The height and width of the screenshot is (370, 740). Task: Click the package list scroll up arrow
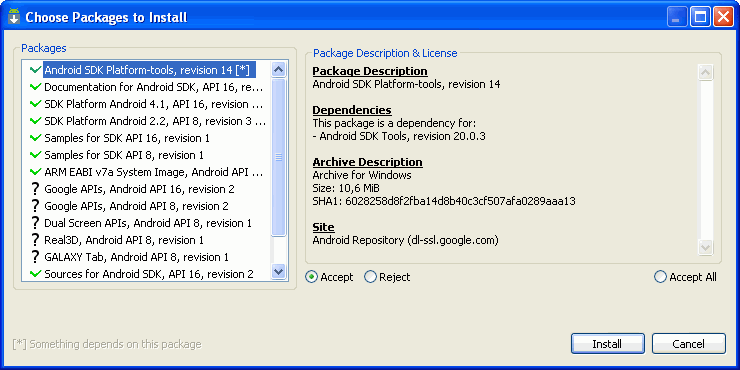click(279, 70)
